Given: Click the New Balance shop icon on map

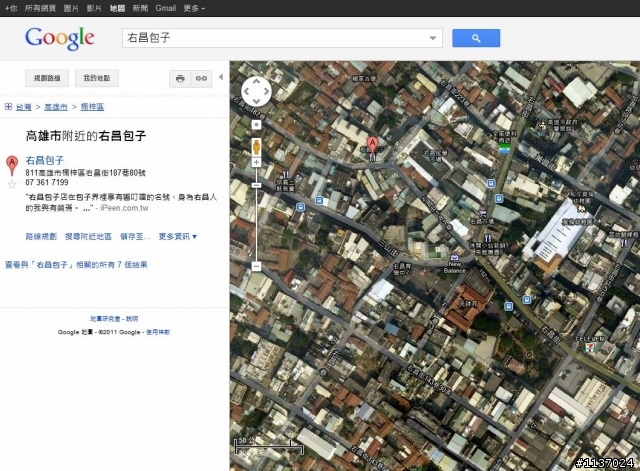Looking at the screenshot, I should coord(454,257).
